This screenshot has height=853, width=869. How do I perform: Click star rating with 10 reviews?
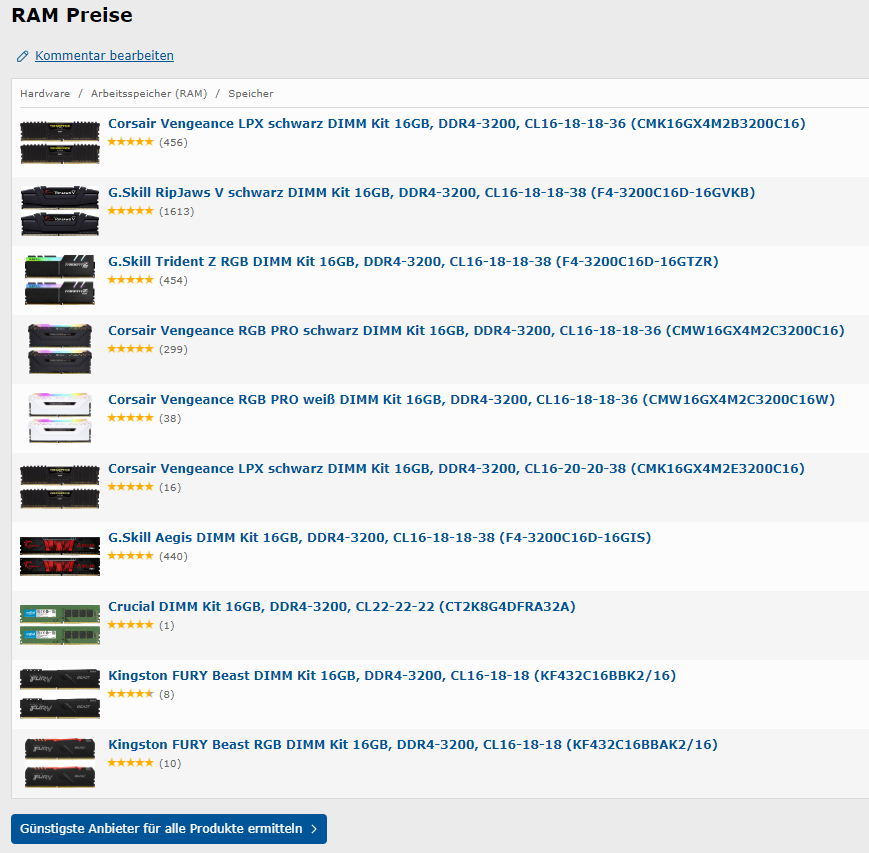click(130, 763)
